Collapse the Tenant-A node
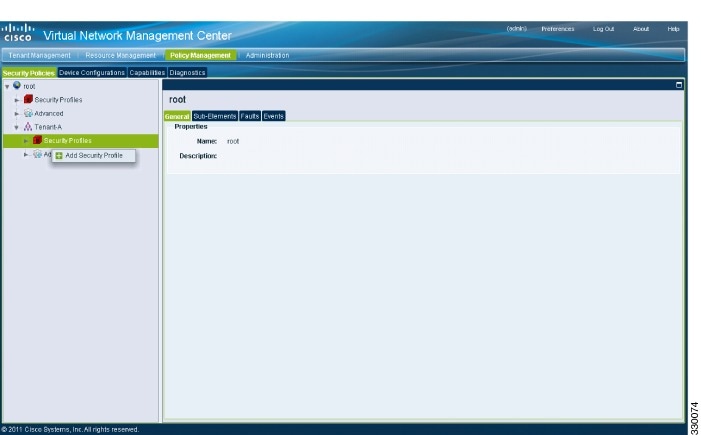 (x=17, y=127)
